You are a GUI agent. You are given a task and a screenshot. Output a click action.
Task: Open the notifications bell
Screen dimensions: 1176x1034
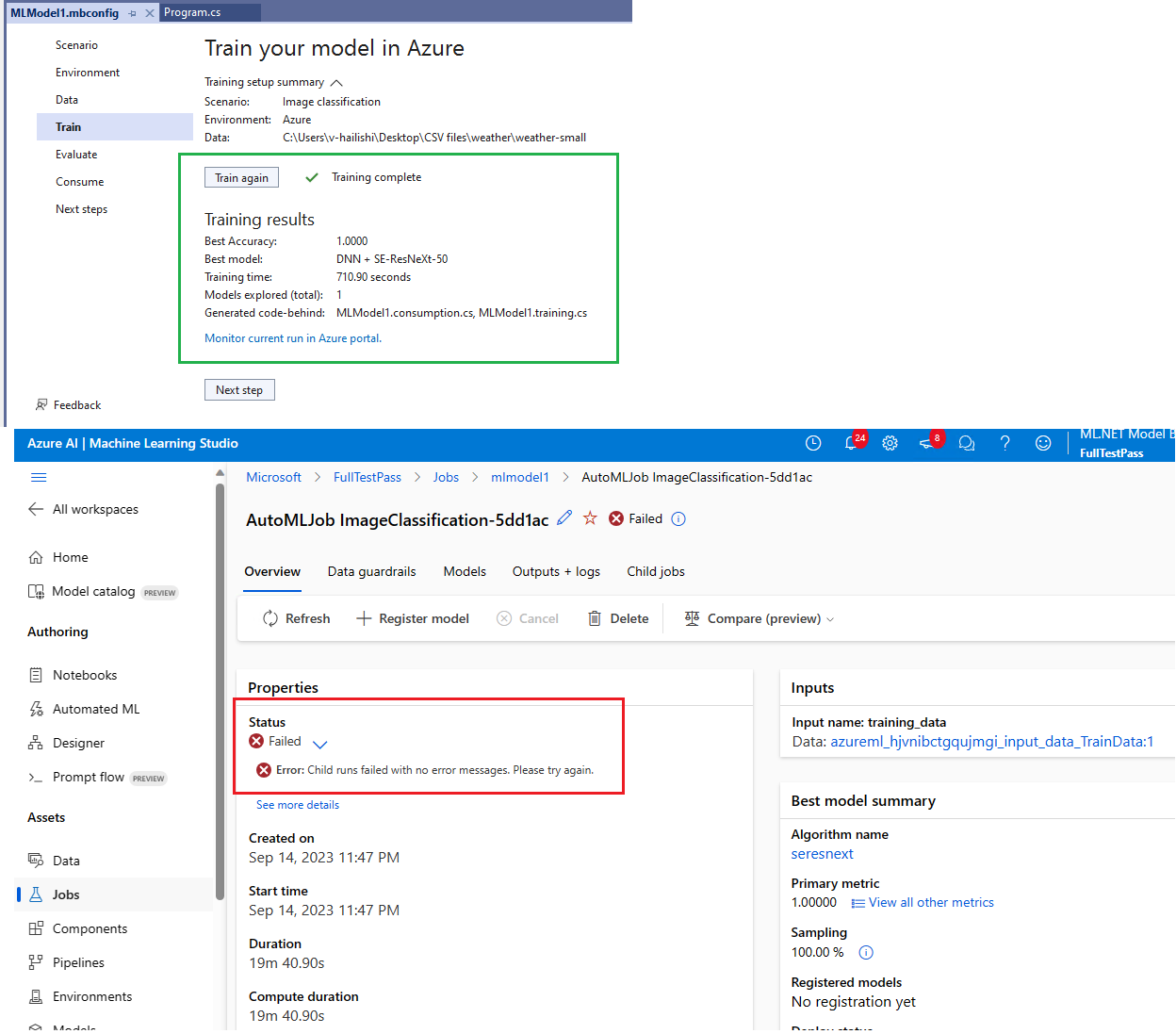[x=851, y=442]
